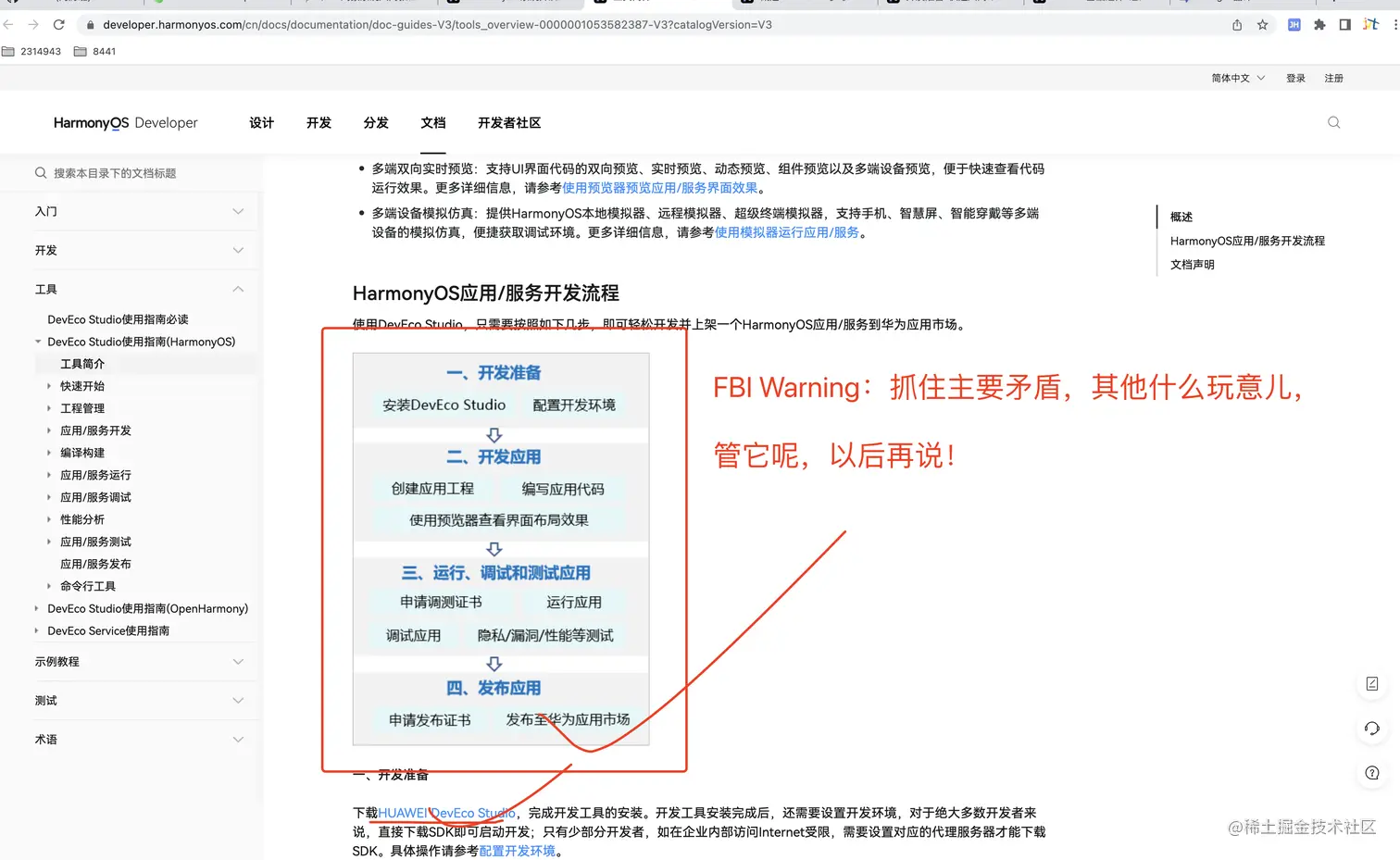Screen dimensions: 1400x860
Task: Click the share icon in address bar
Action: [1237, 25]
